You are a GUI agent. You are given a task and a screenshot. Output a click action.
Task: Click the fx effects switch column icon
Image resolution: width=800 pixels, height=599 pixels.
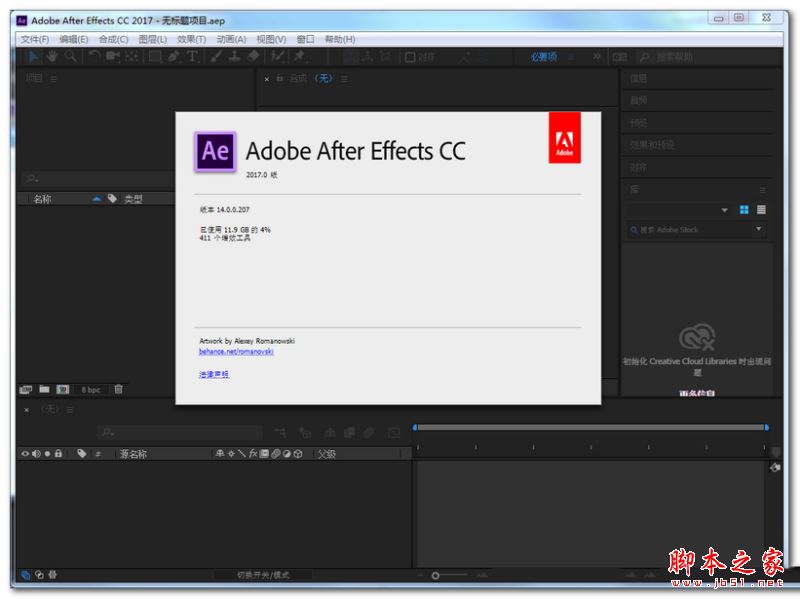(253, 453)
